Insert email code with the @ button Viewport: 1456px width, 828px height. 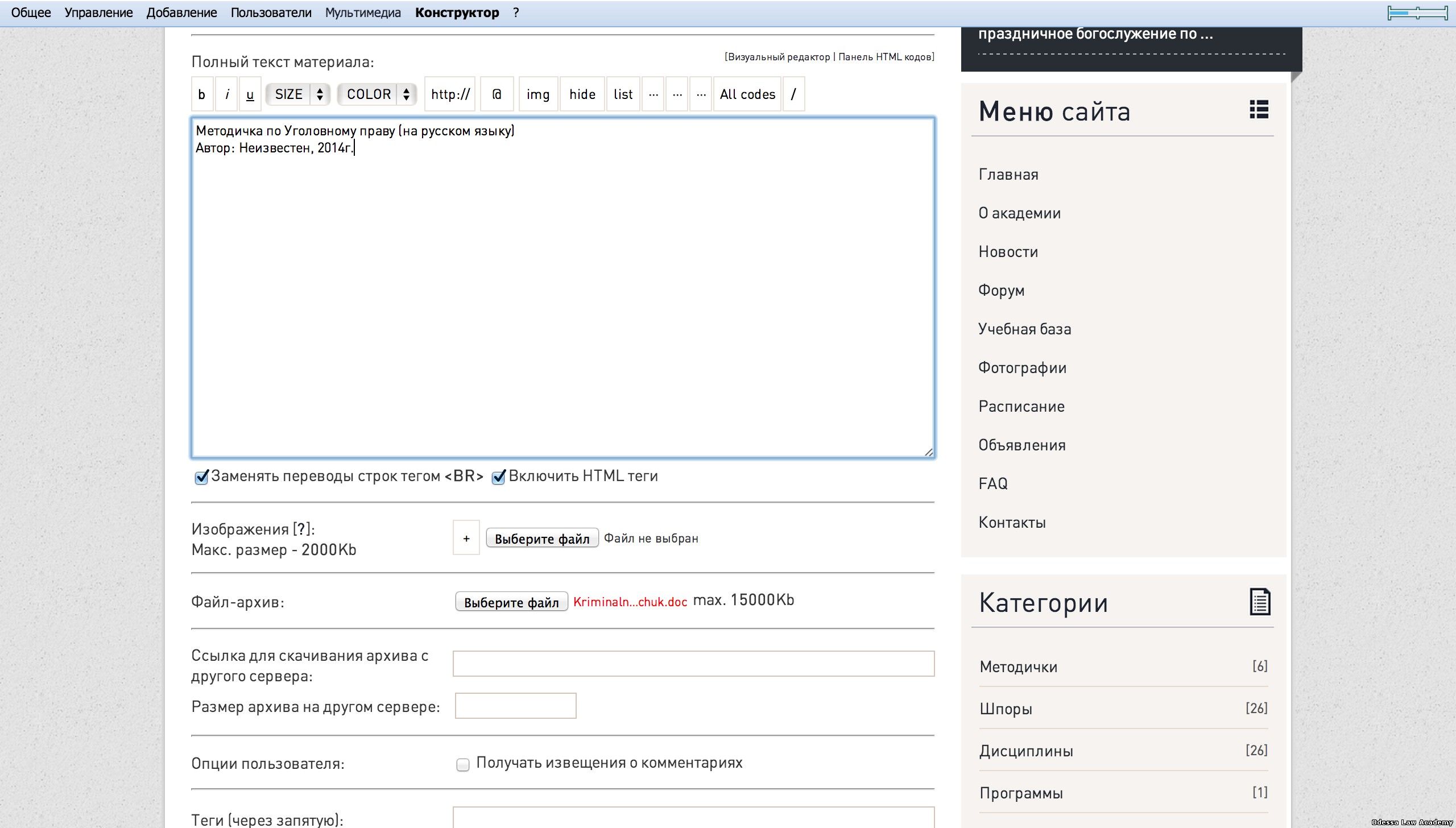(497, 94)
